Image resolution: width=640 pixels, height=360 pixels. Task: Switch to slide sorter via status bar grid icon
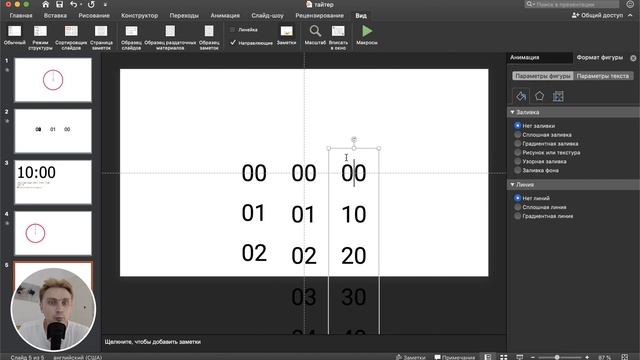tap(504, 357)
